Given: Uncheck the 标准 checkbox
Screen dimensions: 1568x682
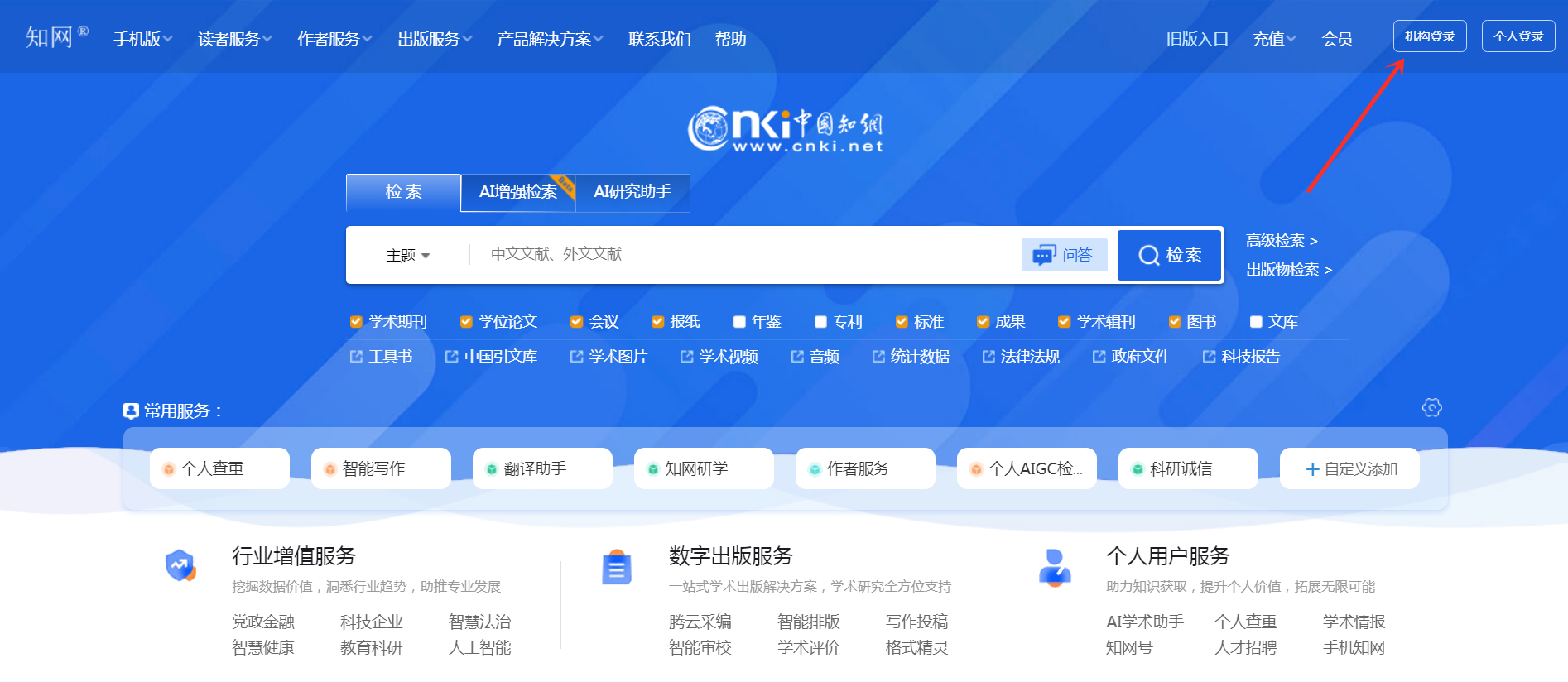Looking at the screenshot, I should 902,322.
